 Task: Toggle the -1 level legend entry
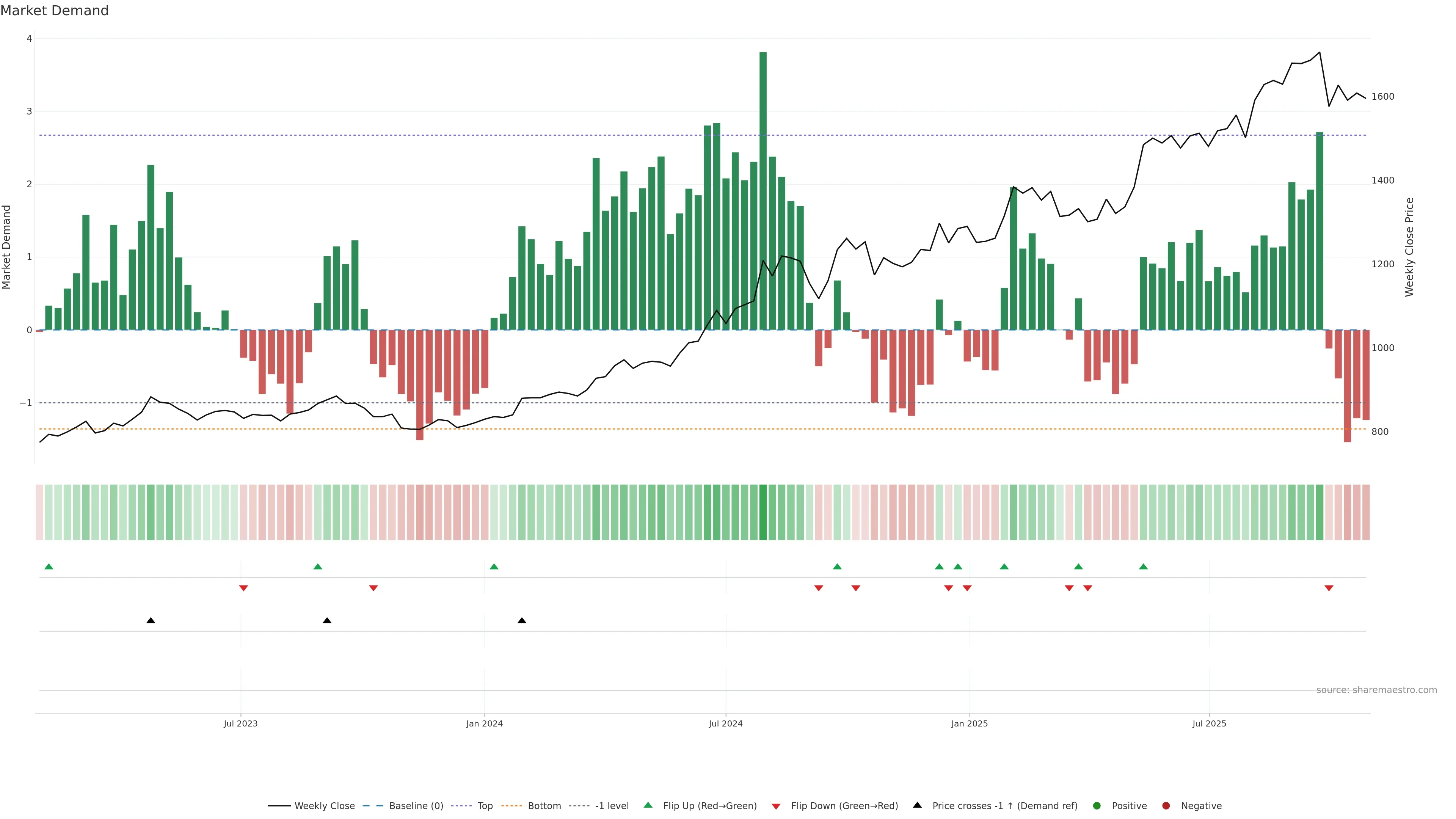(x=612, y=805)
